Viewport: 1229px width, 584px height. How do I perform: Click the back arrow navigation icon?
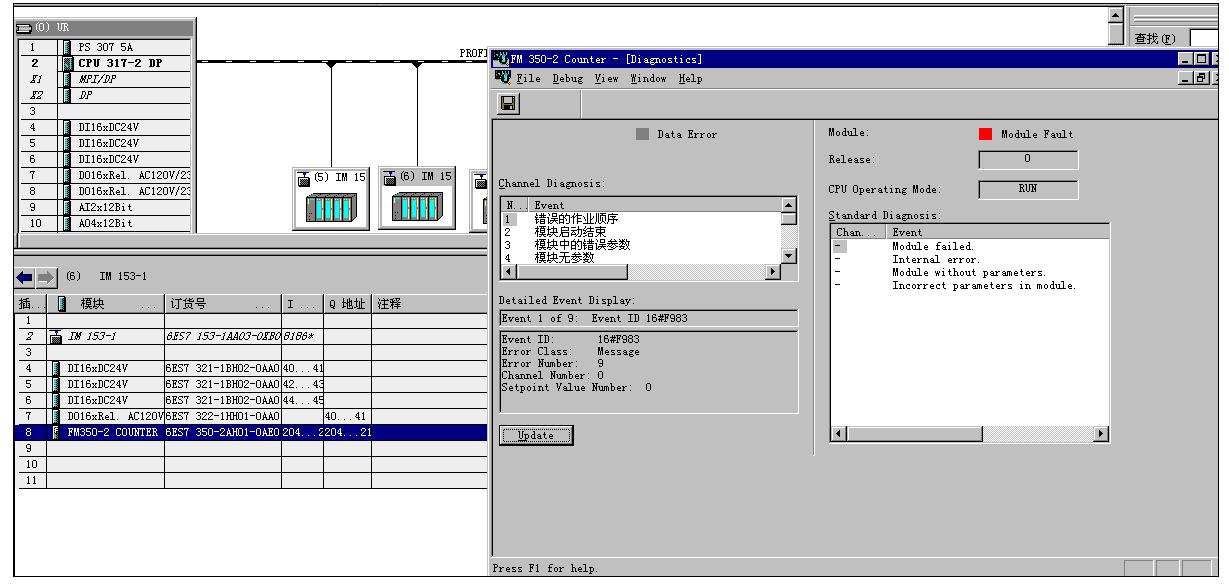click(x=24, y=277)
